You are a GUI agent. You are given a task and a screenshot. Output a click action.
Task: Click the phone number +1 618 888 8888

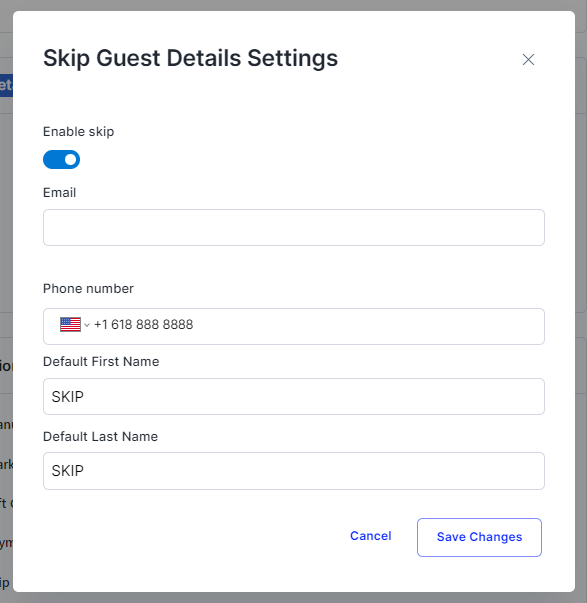(x=143, y=325)
